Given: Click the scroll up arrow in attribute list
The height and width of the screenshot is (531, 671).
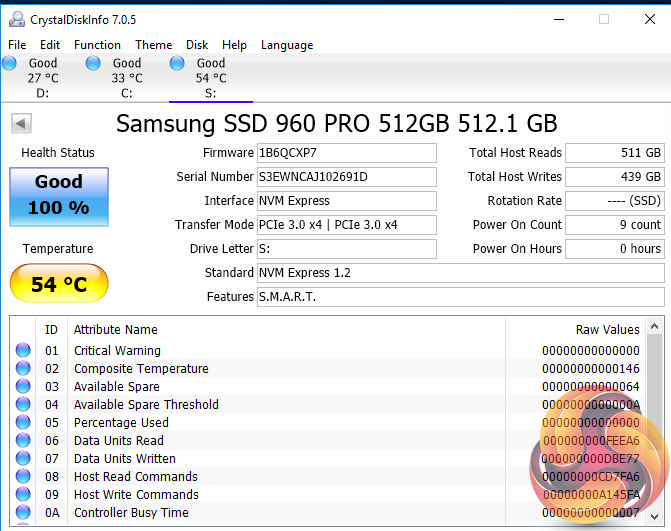Looking at the screenshot, I should [654, 327].
